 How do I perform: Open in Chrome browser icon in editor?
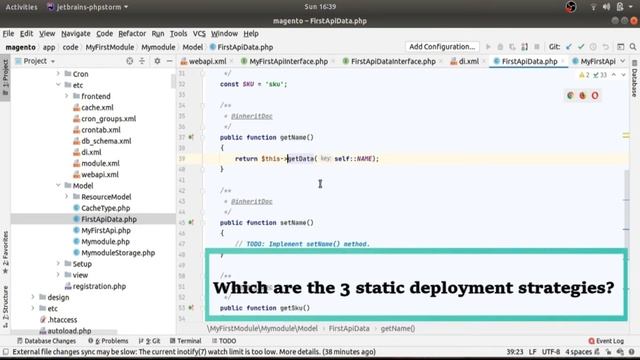click(570, 96)
